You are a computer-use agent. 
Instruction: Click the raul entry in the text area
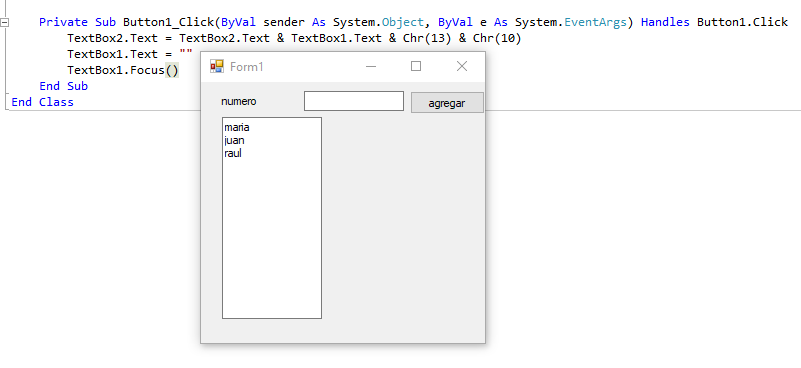pos(232,153)
